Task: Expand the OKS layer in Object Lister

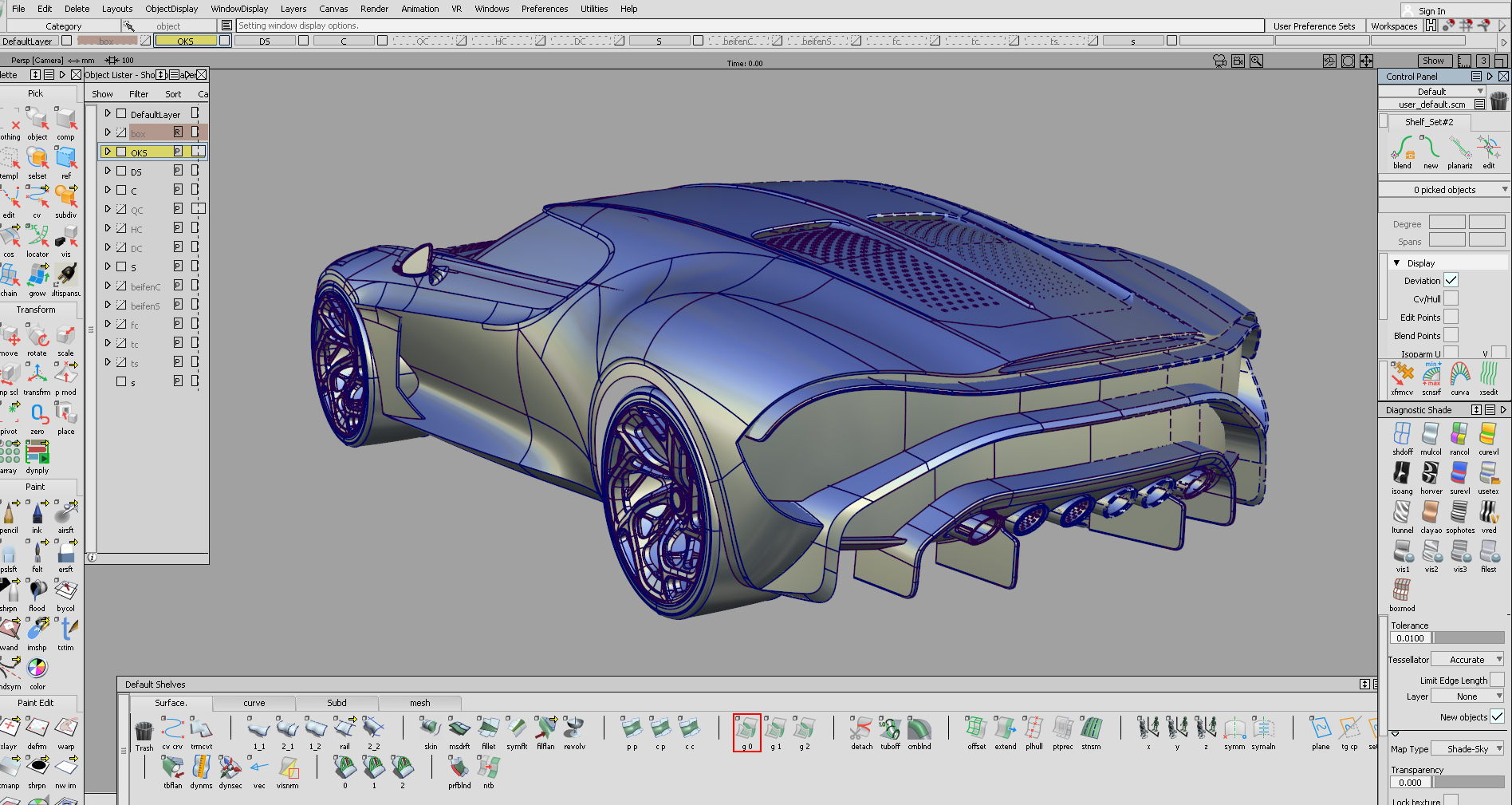Action: [x=108, y=151]
